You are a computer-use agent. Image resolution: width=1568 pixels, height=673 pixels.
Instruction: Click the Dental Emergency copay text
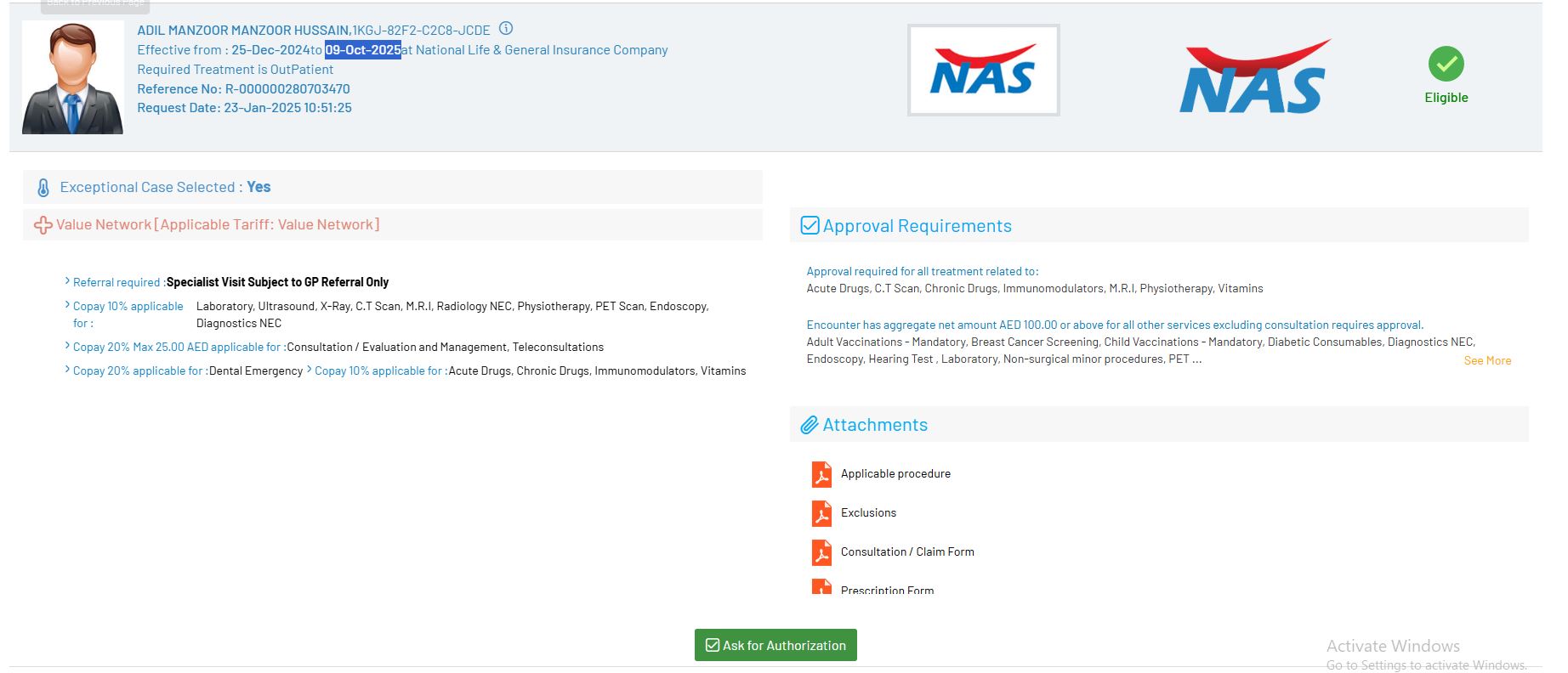click(256, 370)
